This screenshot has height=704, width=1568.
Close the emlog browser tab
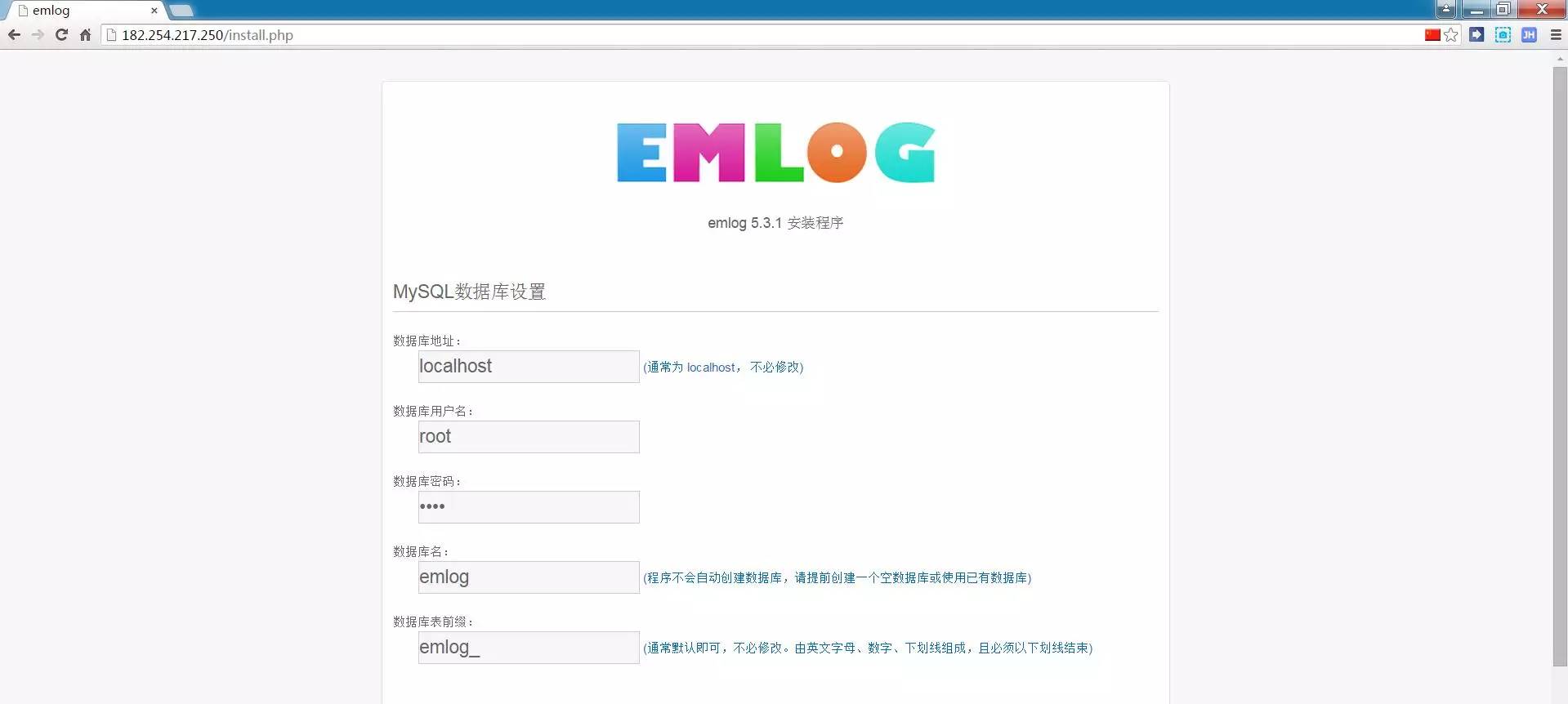click(154, 11)
